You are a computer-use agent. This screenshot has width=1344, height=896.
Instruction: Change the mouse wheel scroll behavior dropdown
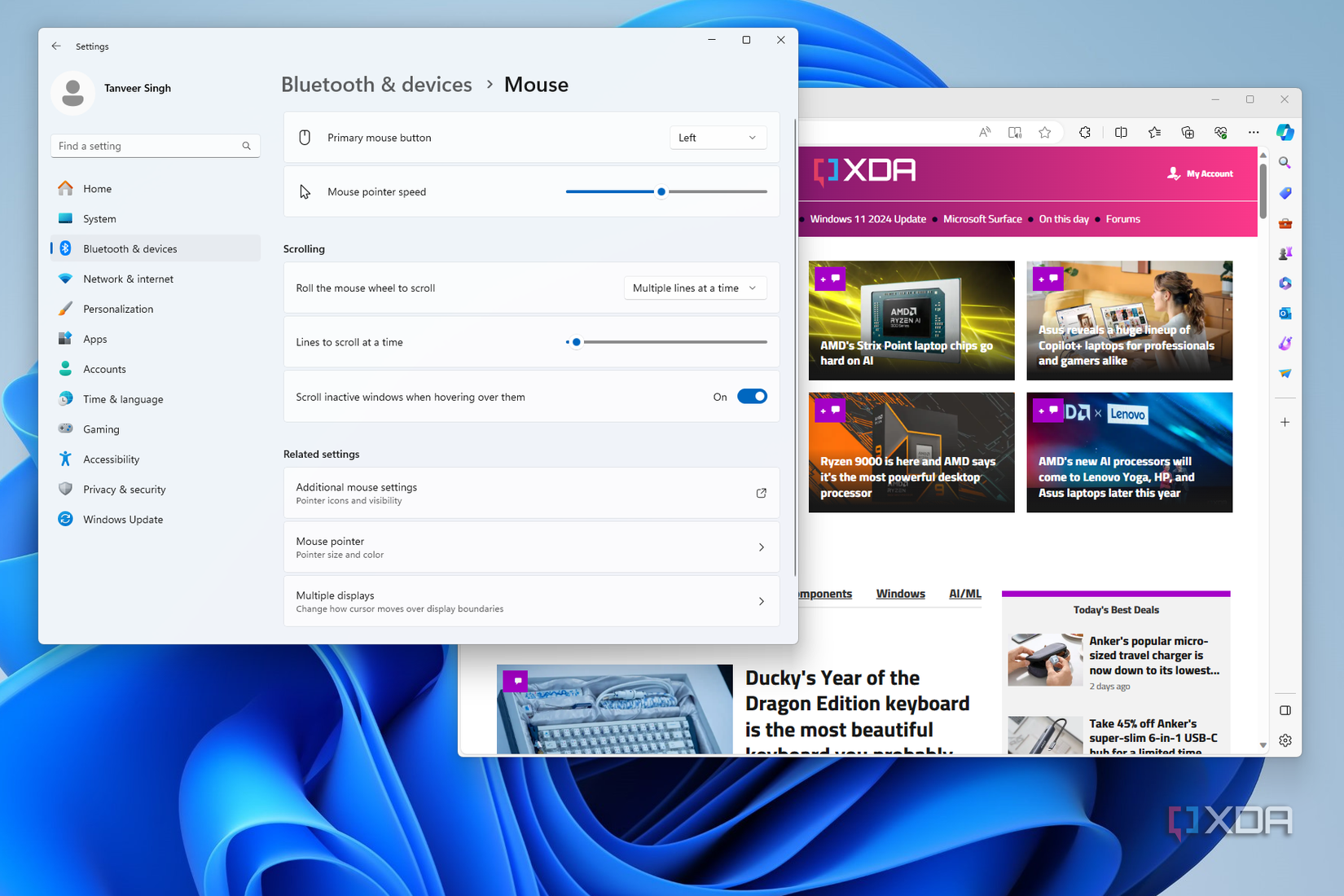(x=694, y=288)
